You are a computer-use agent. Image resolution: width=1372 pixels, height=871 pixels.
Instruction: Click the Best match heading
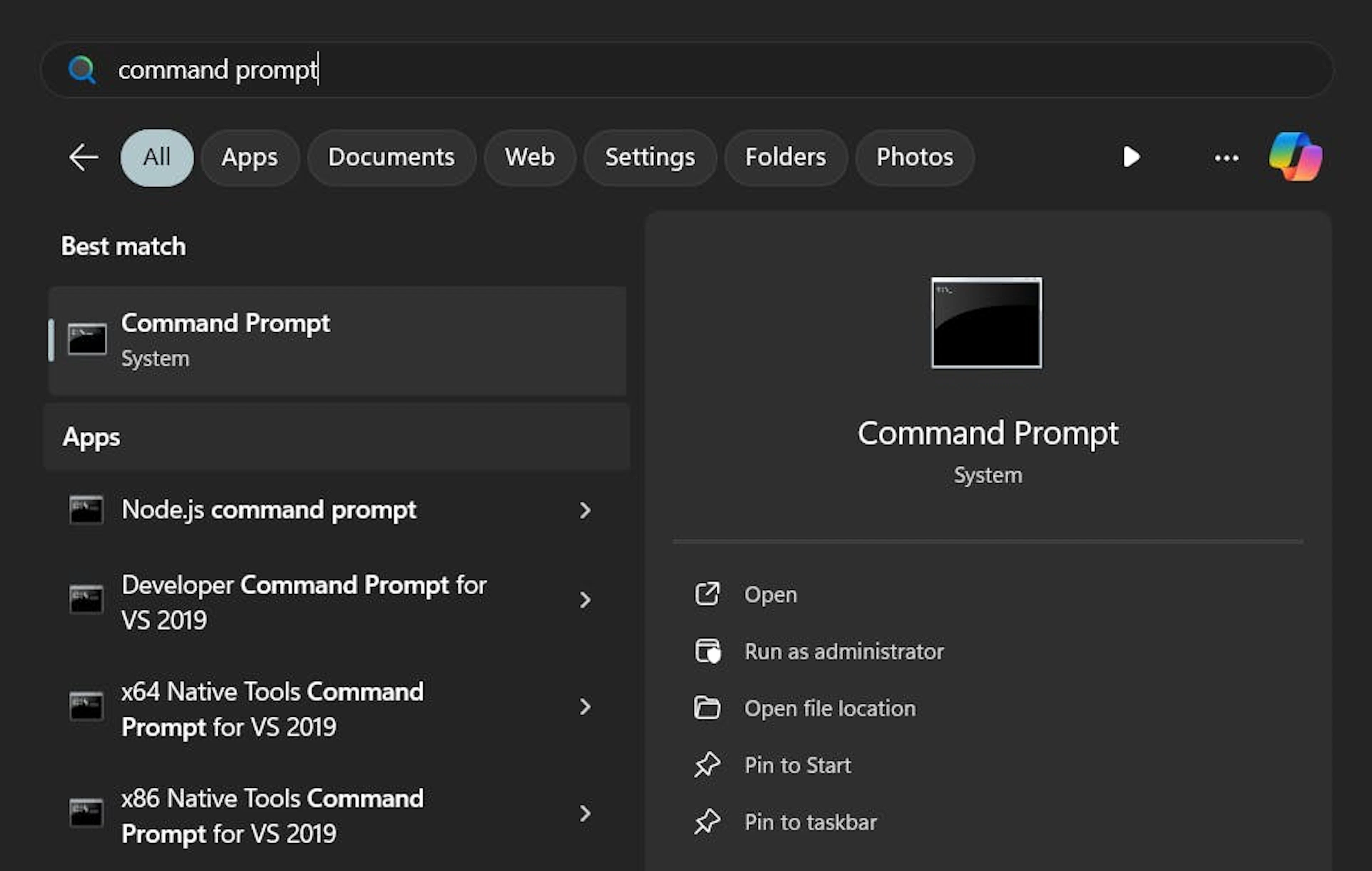pos(124,247)
